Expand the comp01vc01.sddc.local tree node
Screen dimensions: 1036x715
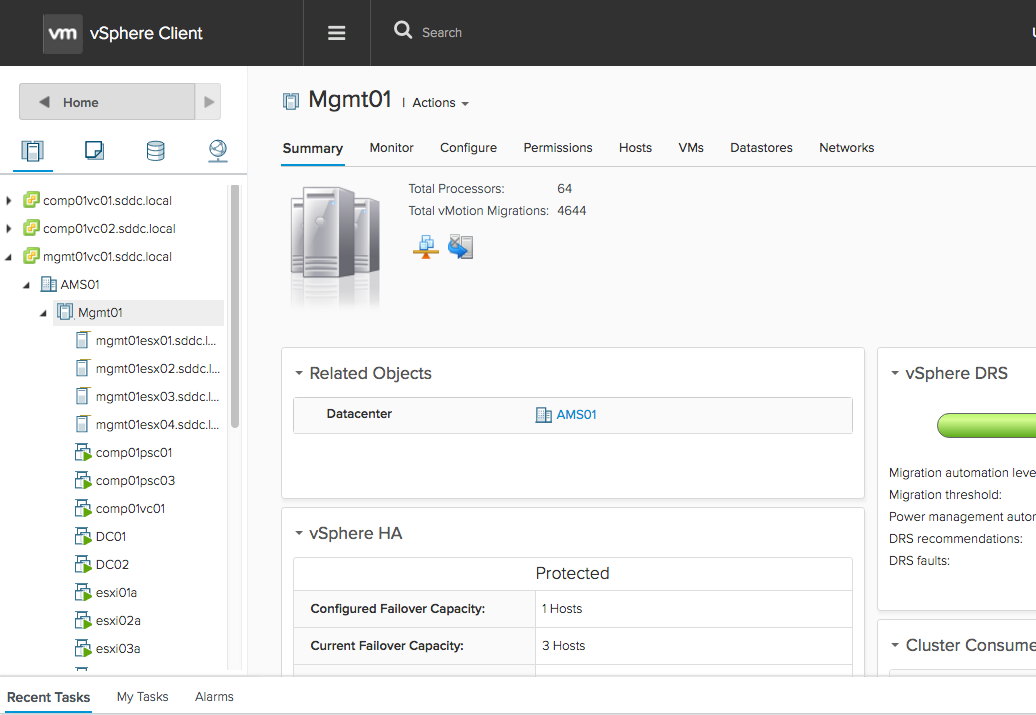(9, 200)
